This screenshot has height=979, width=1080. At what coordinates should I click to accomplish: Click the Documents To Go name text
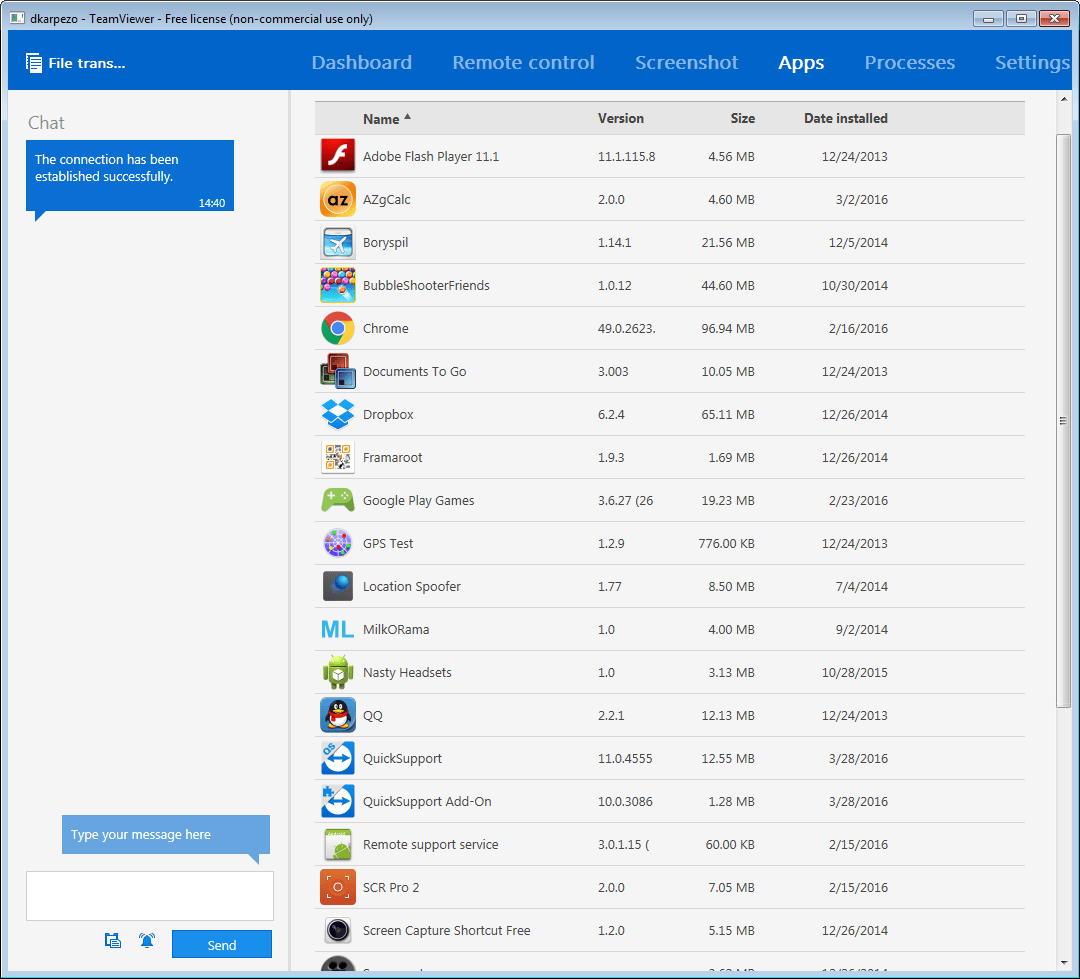click(x=414, y=371)
